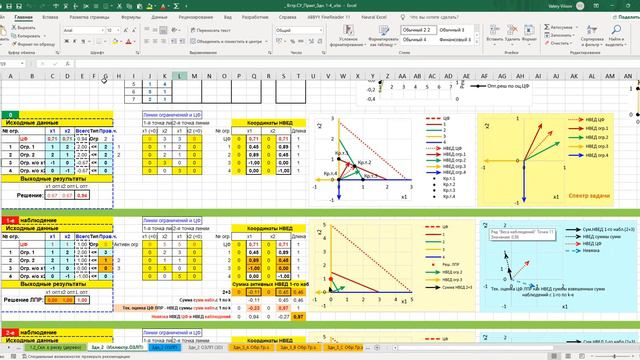This screenshot has height=360, width=640.
Task: Open Format as Table (Форматировать как таблицу)
Action: [x=383, y=35]
